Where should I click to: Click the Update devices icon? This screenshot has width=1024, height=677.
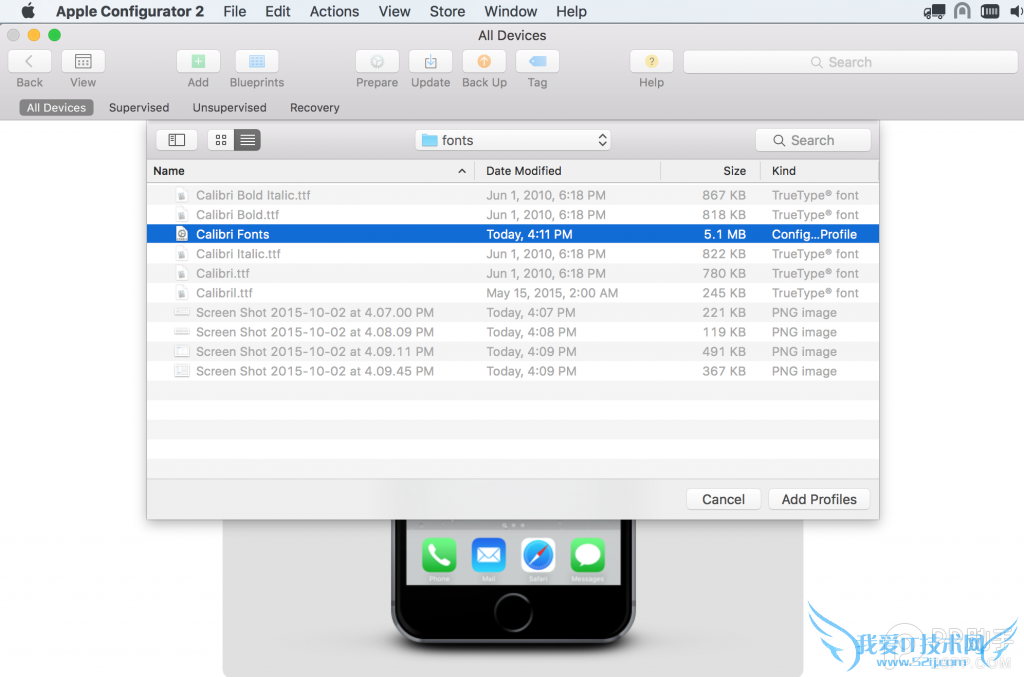[430, 62]
